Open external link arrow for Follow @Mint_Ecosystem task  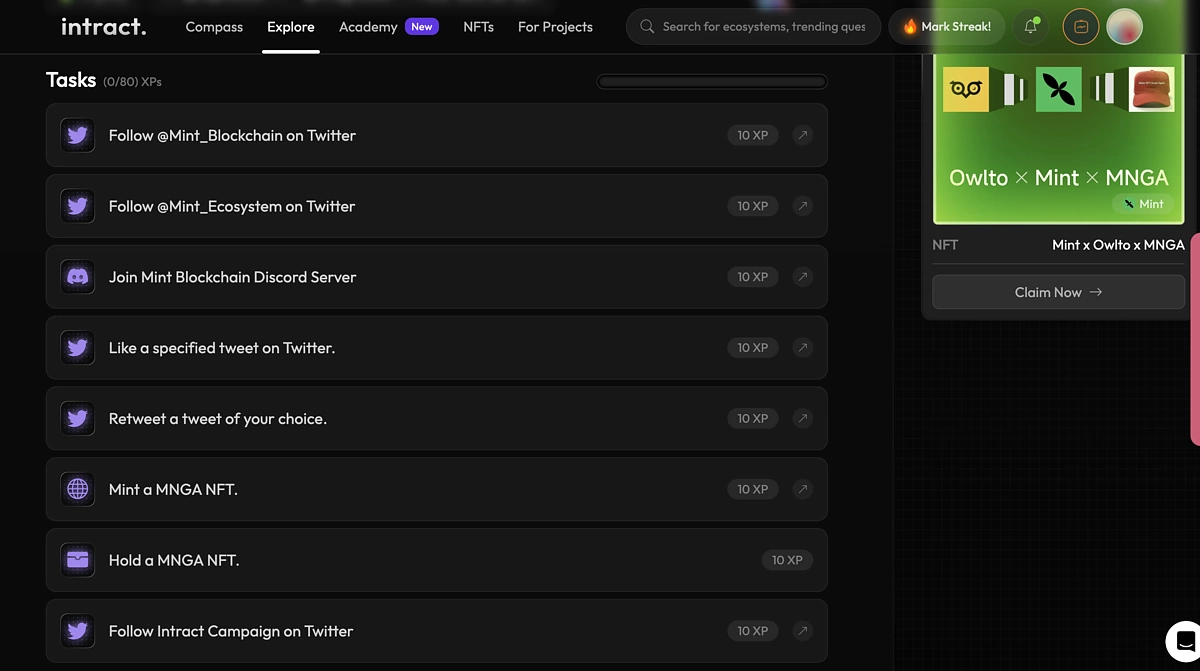coord(802,206)
